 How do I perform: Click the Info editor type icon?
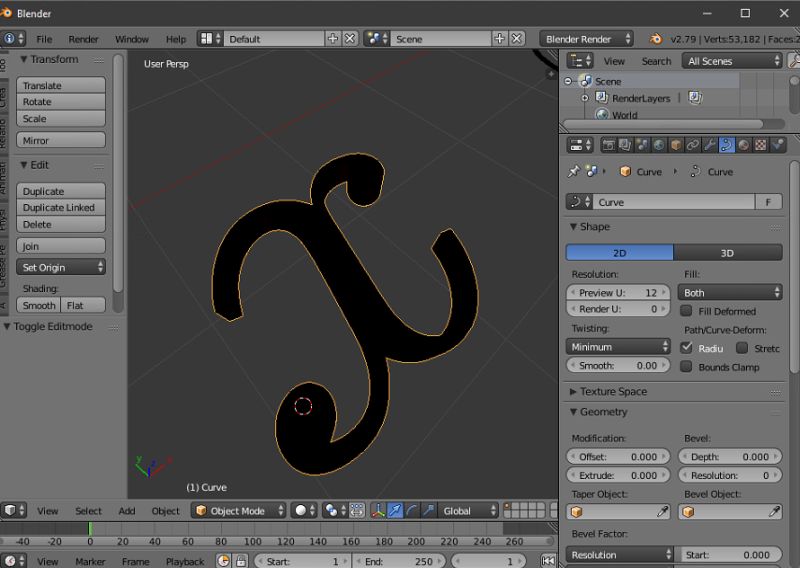[14, 39]
